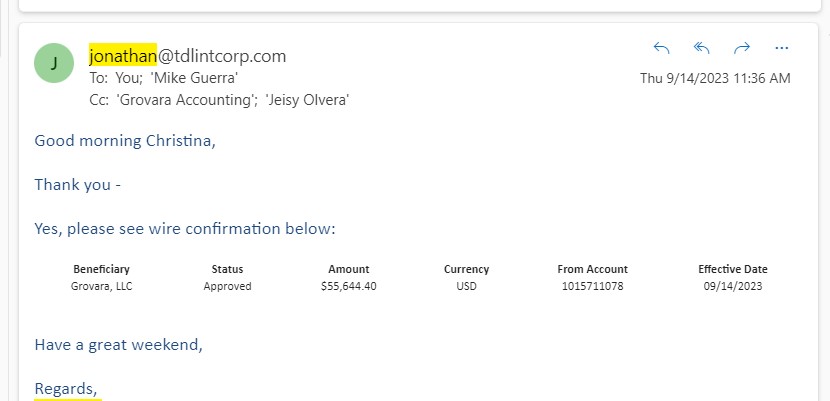
Task: Click the Thu 9/14/2023 11:36 AM timestamp
Action: 715,78
